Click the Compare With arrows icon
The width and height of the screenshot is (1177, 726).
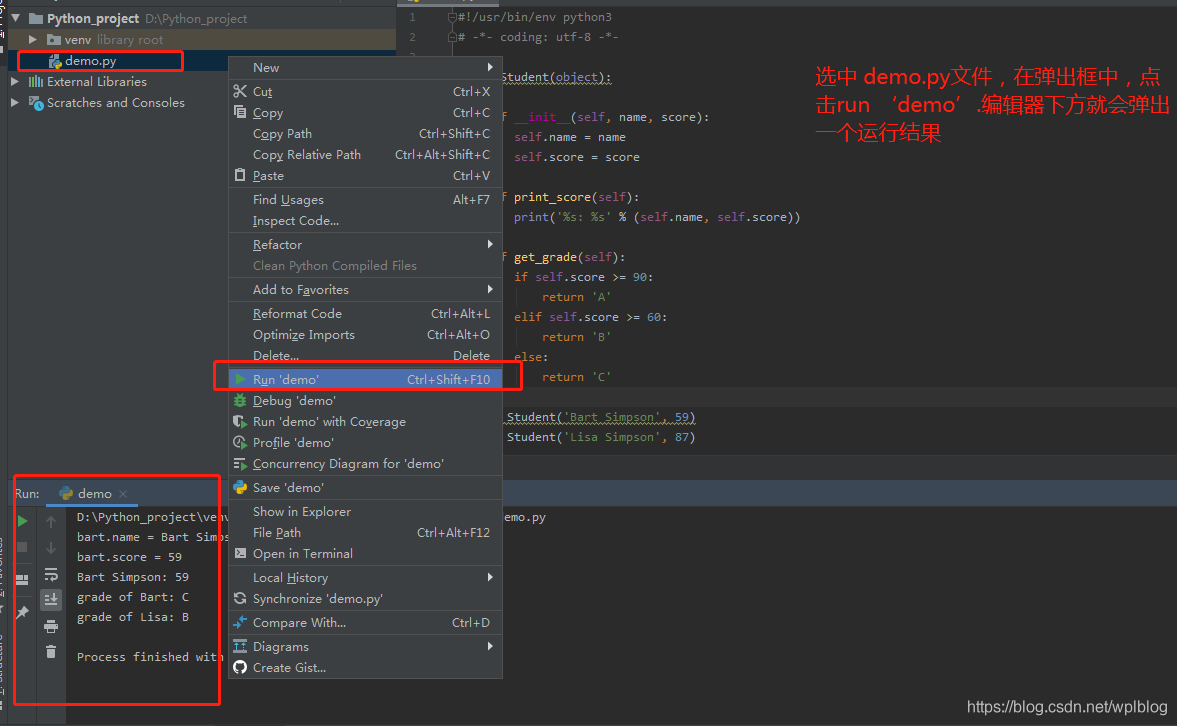click(240, 622)
